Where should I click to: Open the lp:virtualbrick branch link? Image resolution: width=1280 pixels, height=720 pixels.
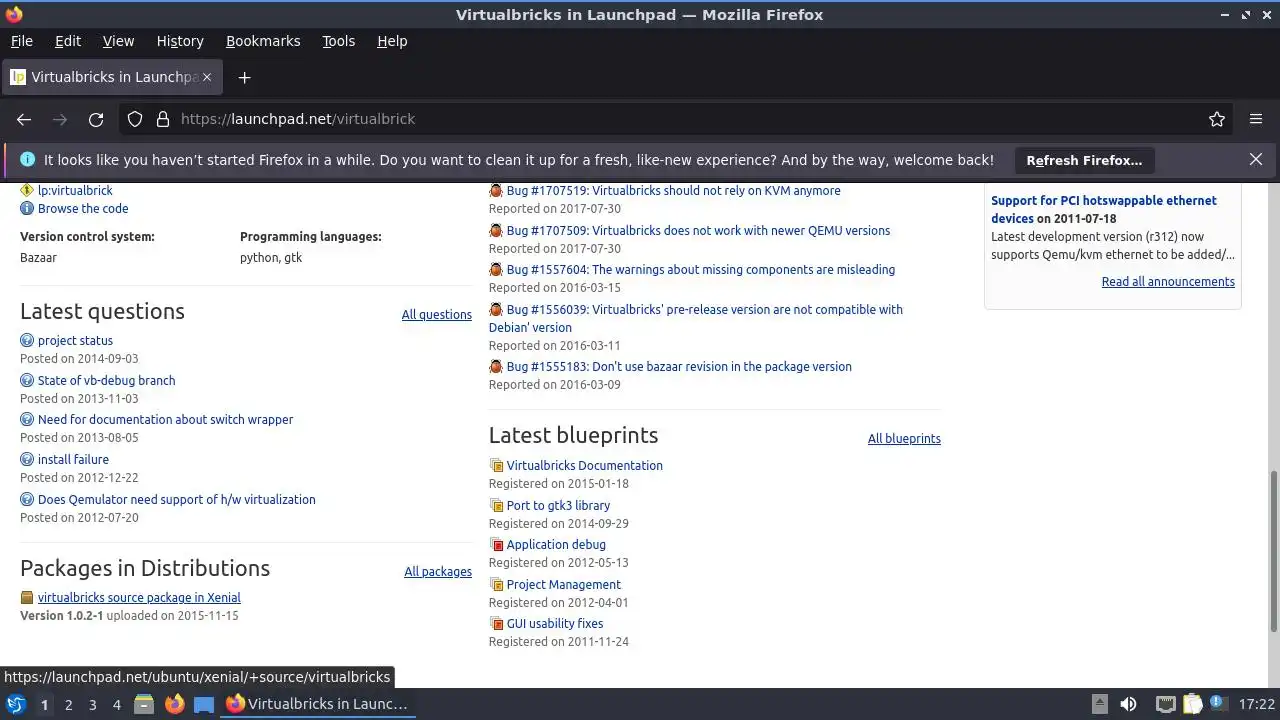point(75,191)
